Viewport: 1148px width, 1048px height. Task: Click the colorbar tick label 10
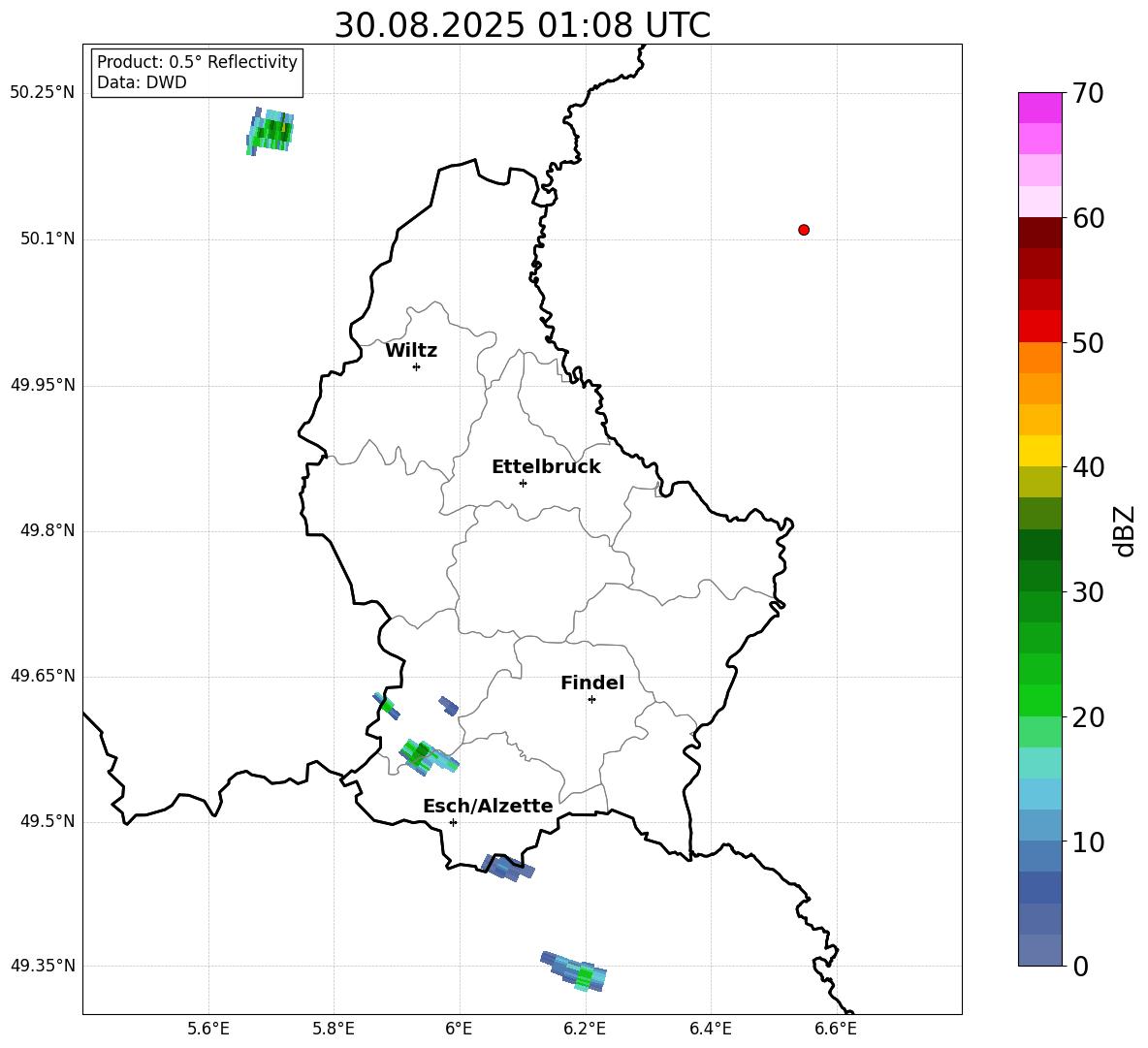pos(1089,842)
